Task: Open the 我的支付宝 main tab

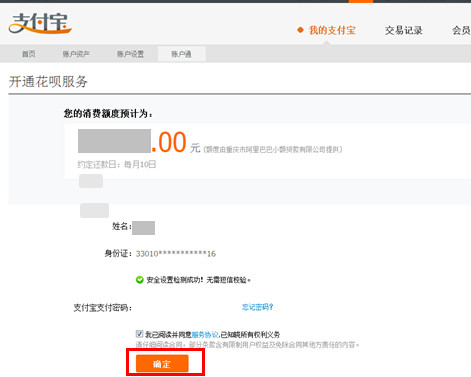Action: tap(332, 30)
